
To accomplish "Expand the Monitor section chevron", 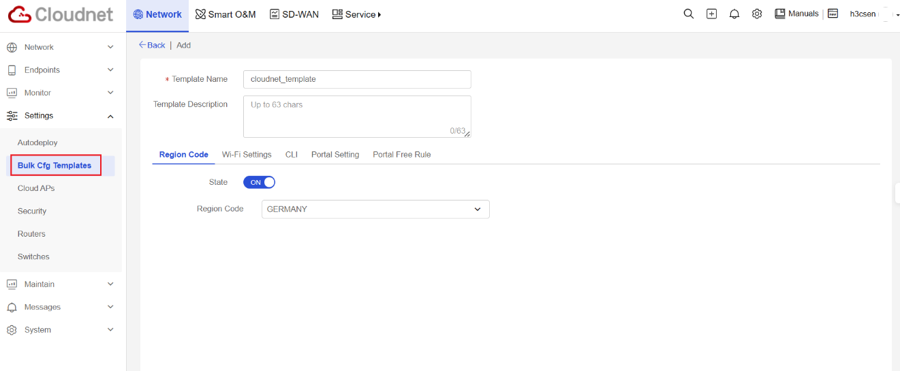I will point(111,93).
